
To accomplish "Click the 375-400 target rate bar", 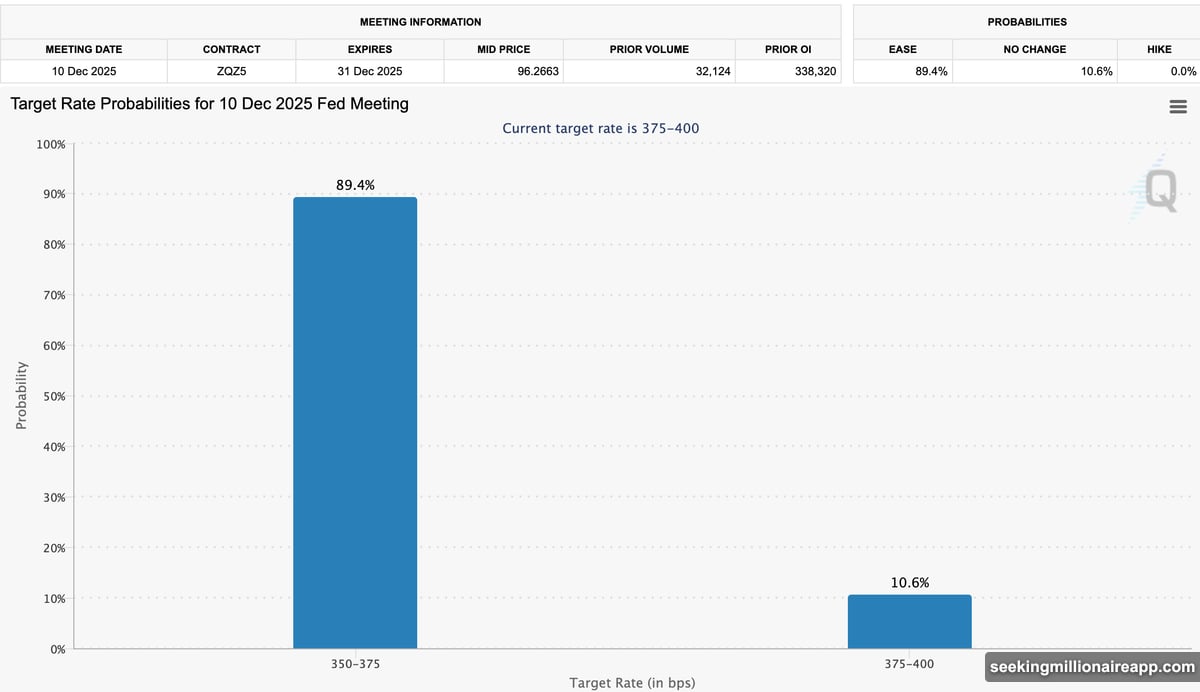I will coord(909,621).
